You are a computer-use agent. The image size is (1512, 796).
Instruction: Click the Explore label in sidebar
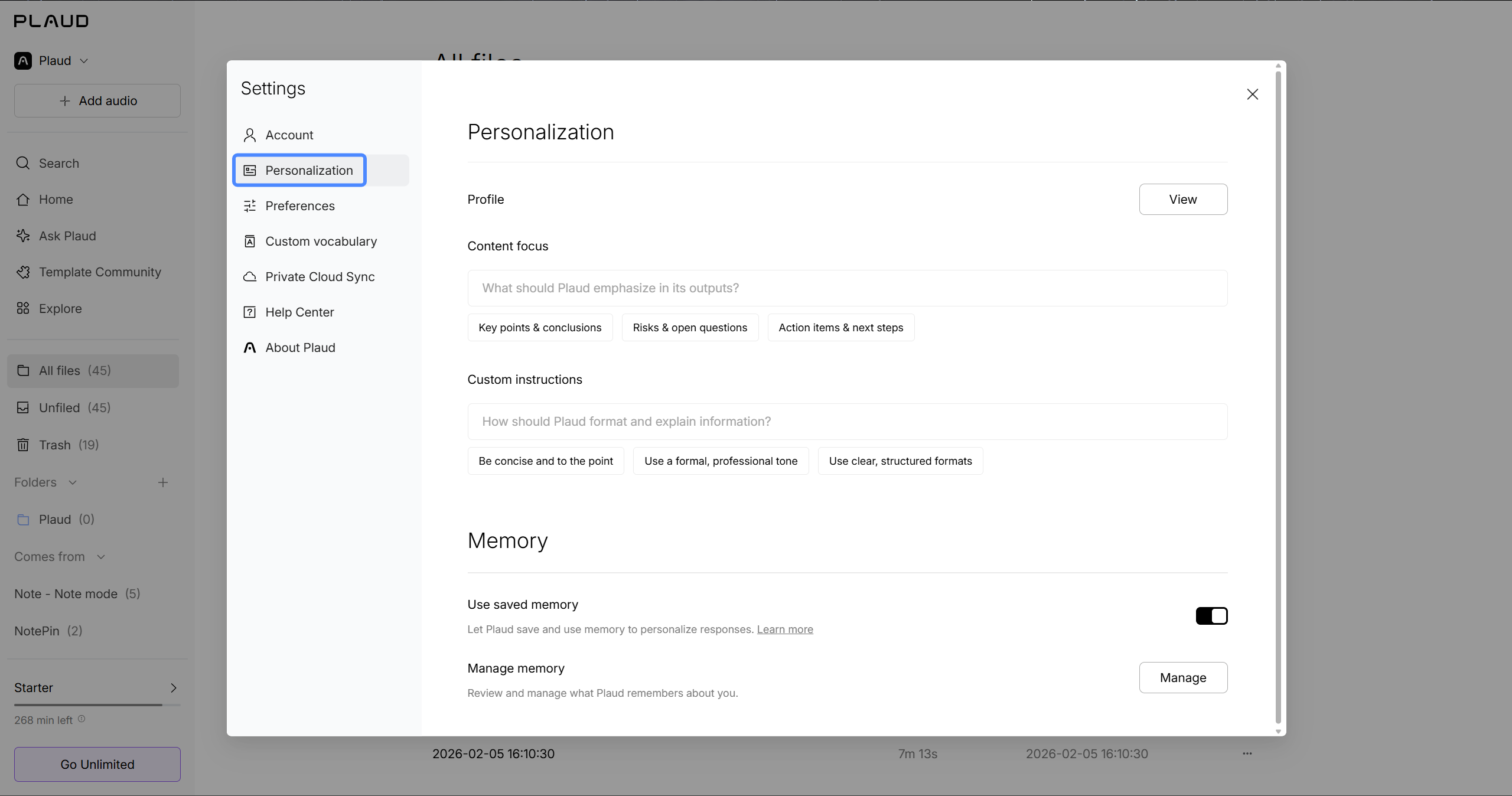coord(60,309)
